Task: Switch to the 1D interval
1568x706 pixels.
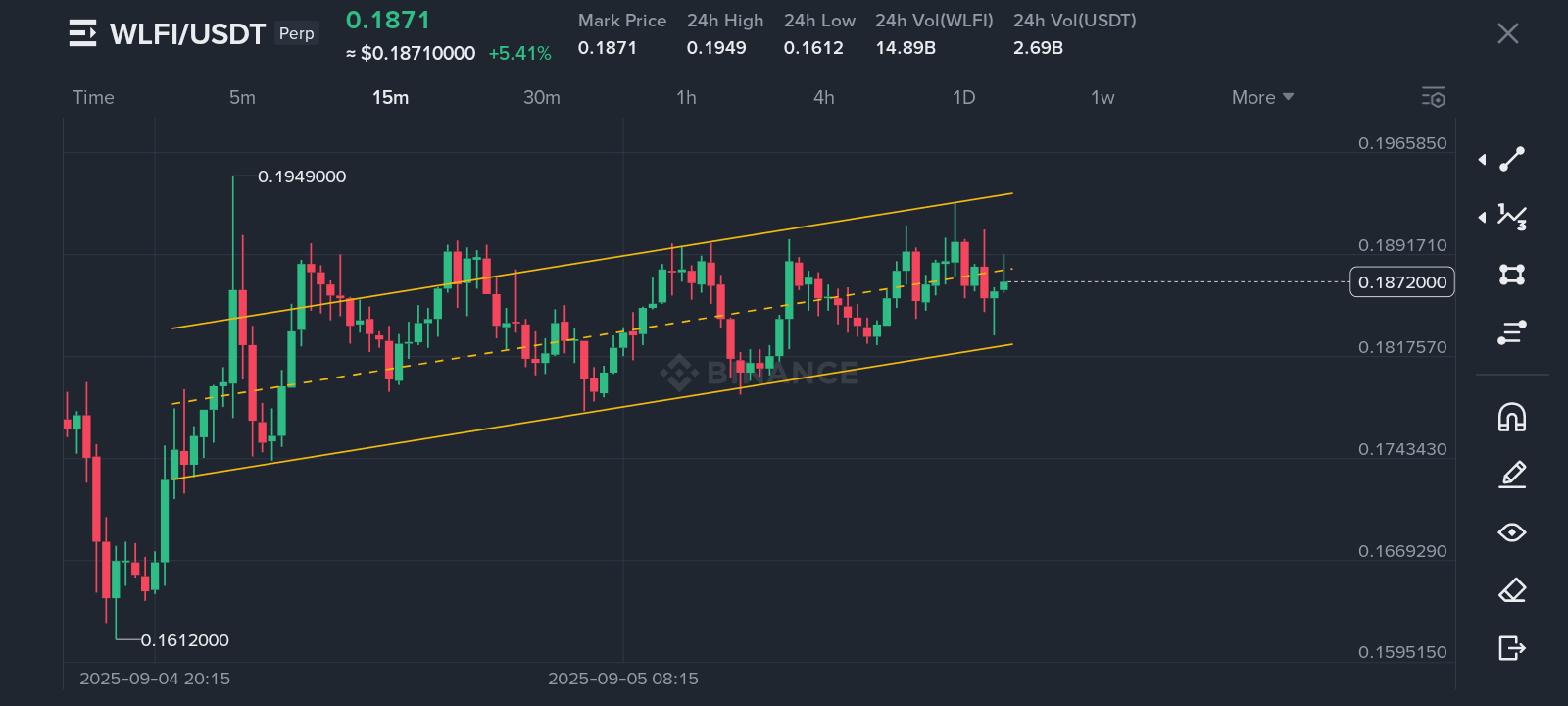Action: [964, 97]
